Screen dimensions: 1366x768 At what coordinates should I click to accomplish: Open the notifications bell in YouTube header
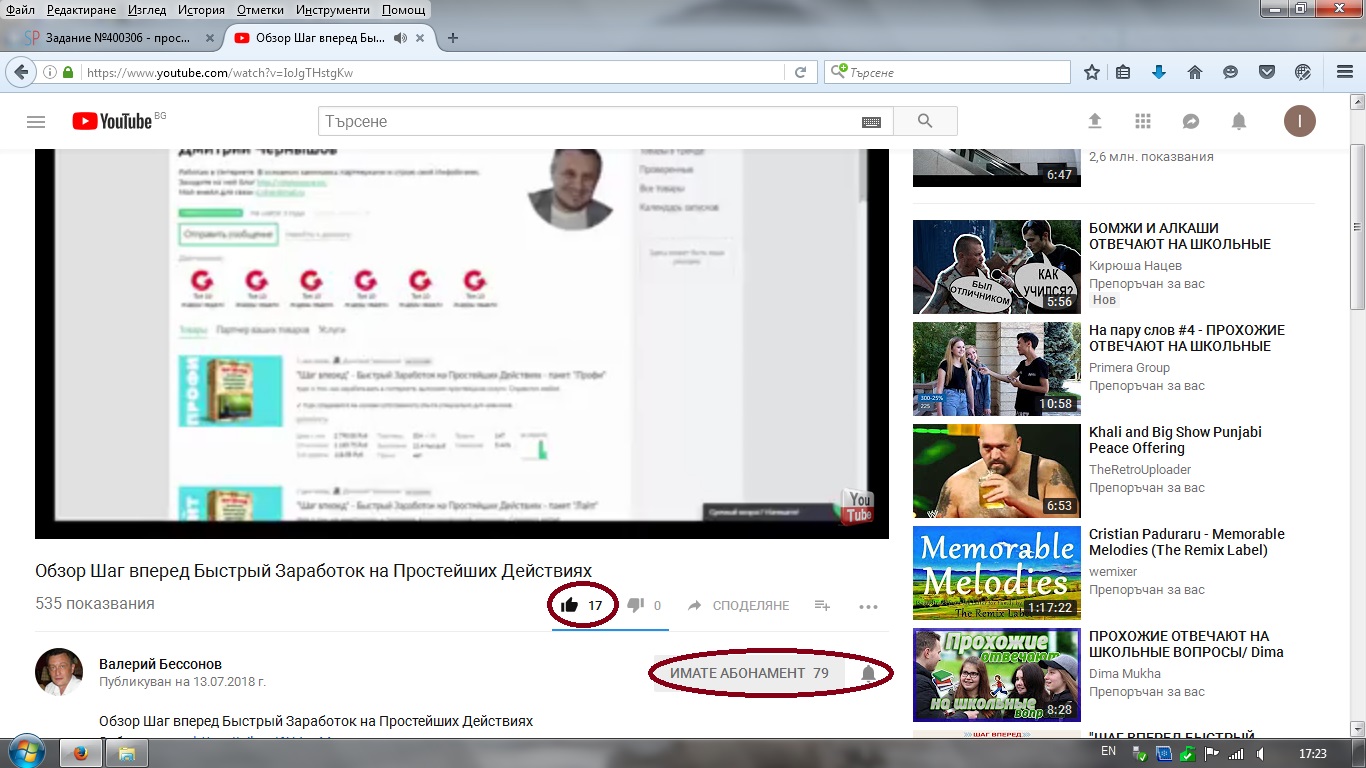(x=1239, y=121)
